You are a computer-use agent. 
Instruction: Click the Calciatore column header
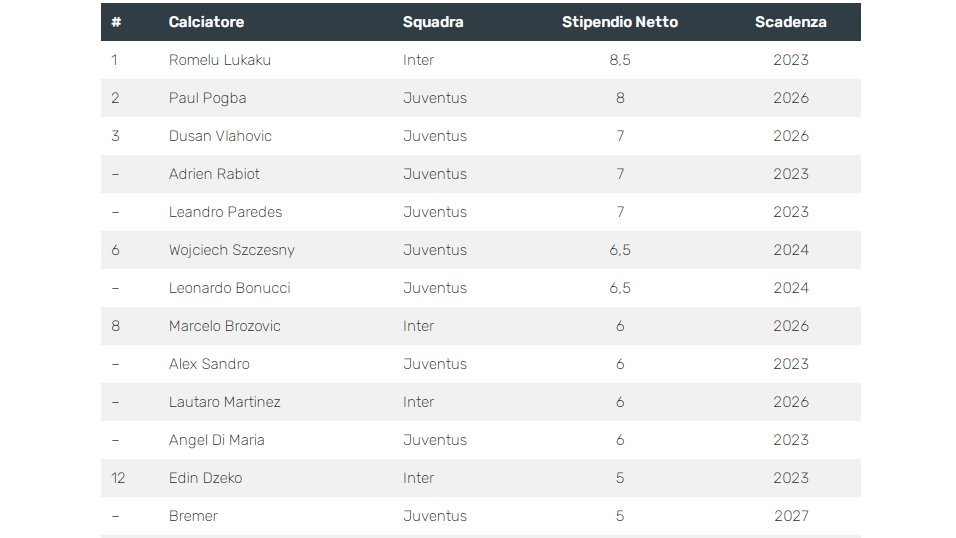(x=206, y=22)
